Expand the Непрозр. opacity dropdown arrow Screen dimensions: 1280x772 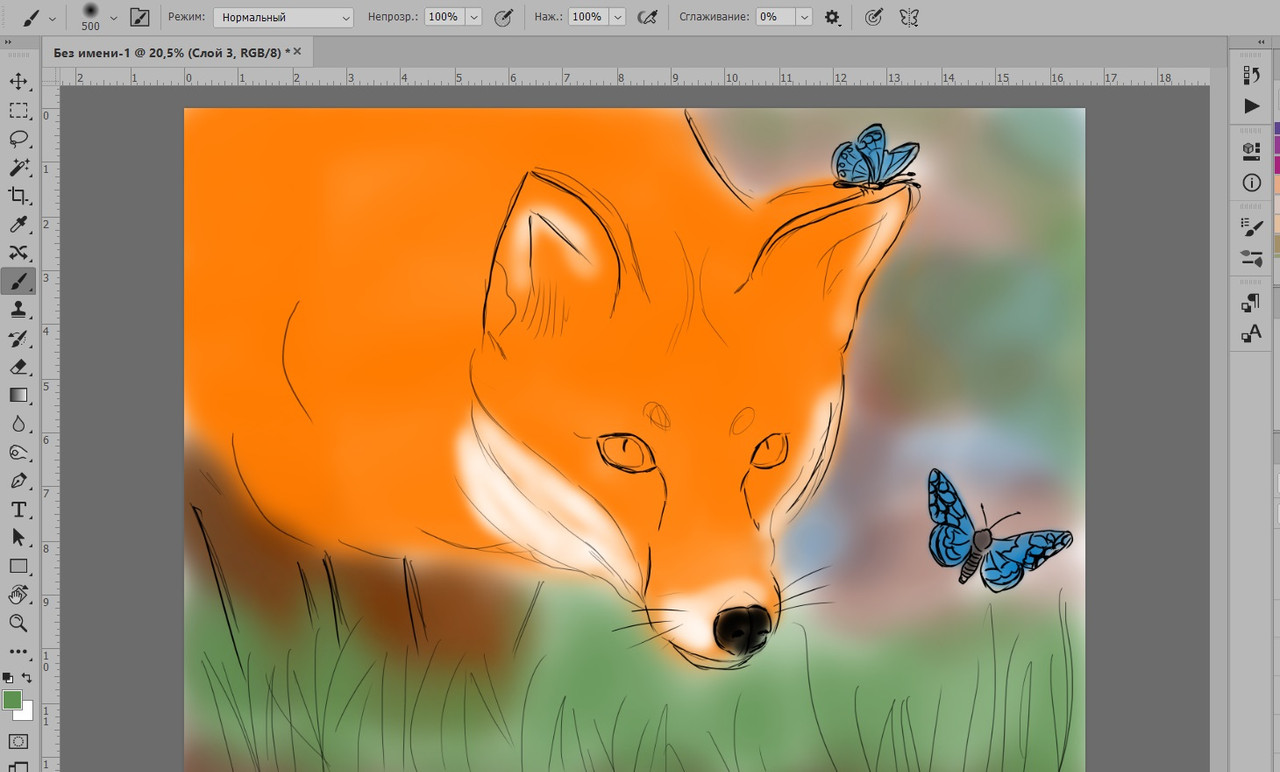473,17
